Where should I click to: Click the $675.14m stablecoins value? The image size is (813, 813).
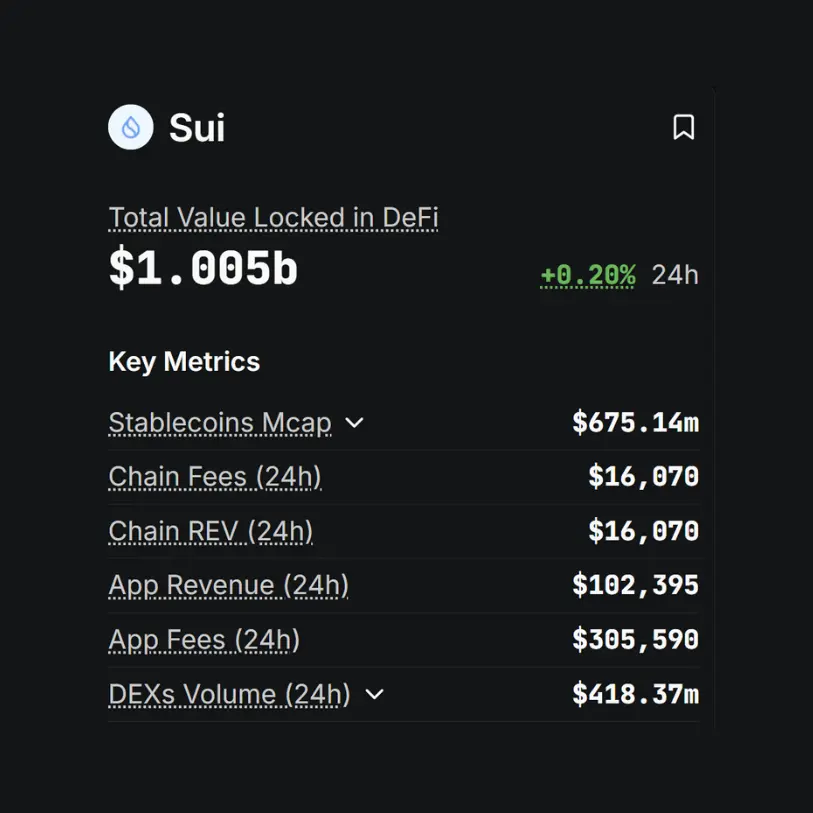635,423
